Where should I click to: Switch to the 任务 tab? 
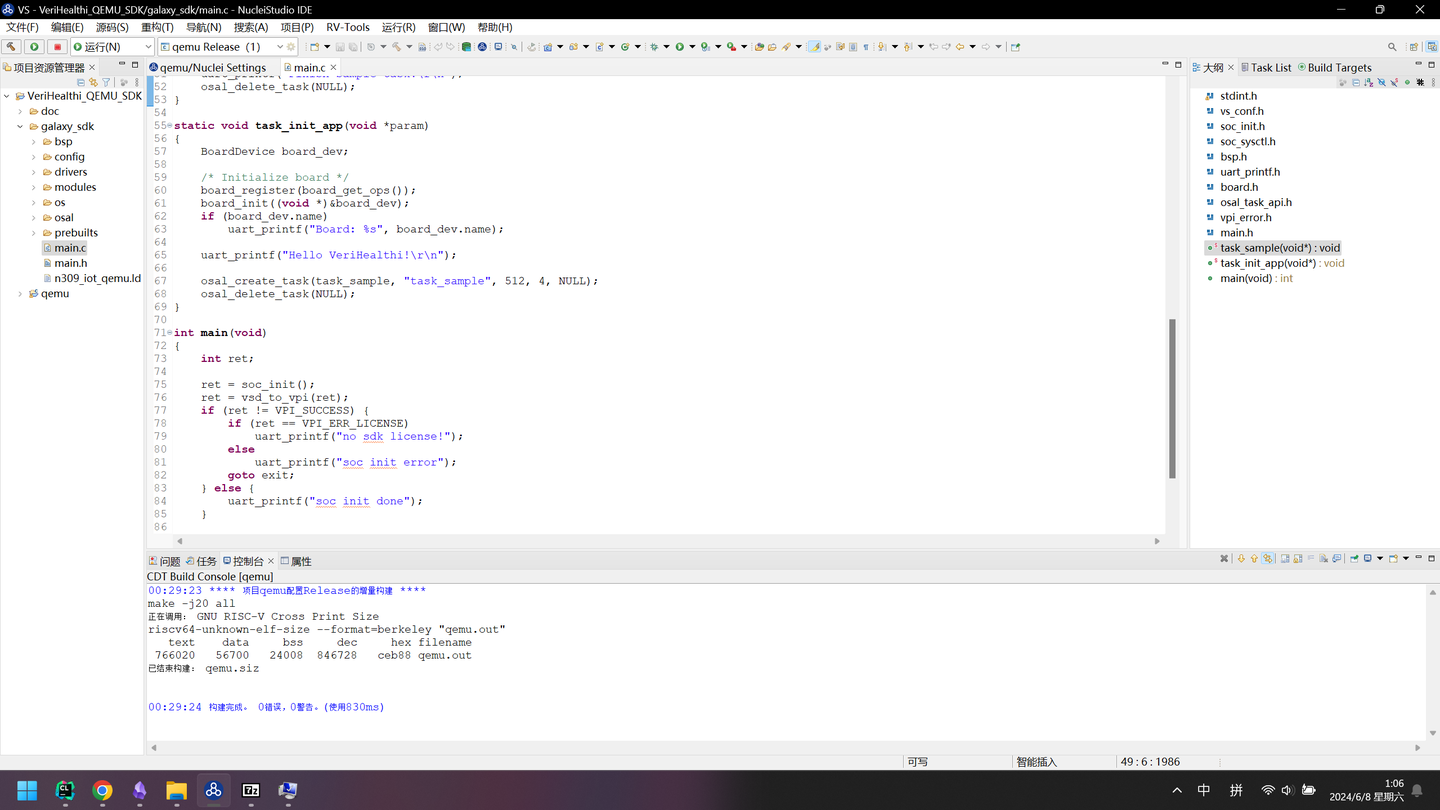coord(201,561)
